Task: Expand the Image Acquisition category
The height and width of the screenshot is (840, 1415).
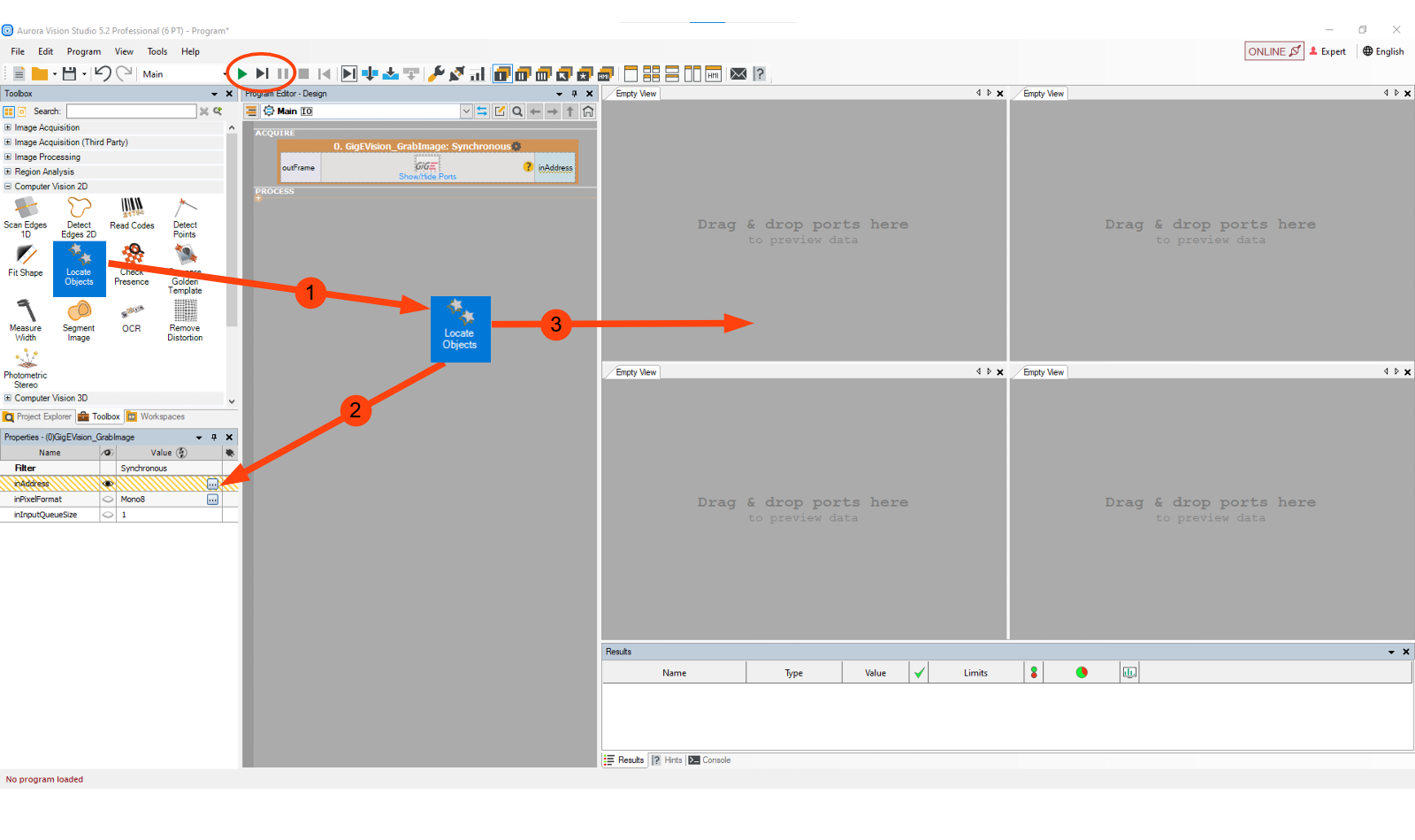Action: click(8, 127)
